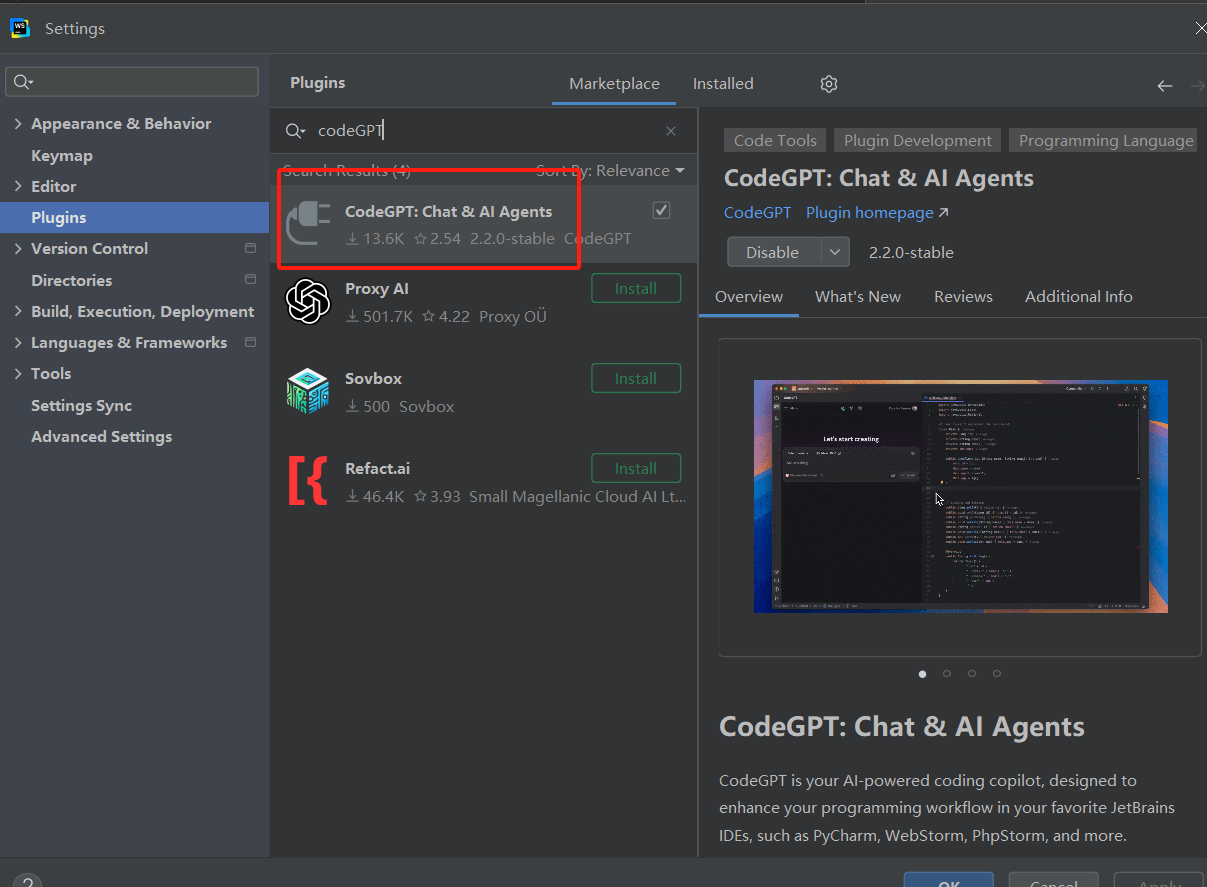Install the Proxy AI plugin

click(636, 289)
